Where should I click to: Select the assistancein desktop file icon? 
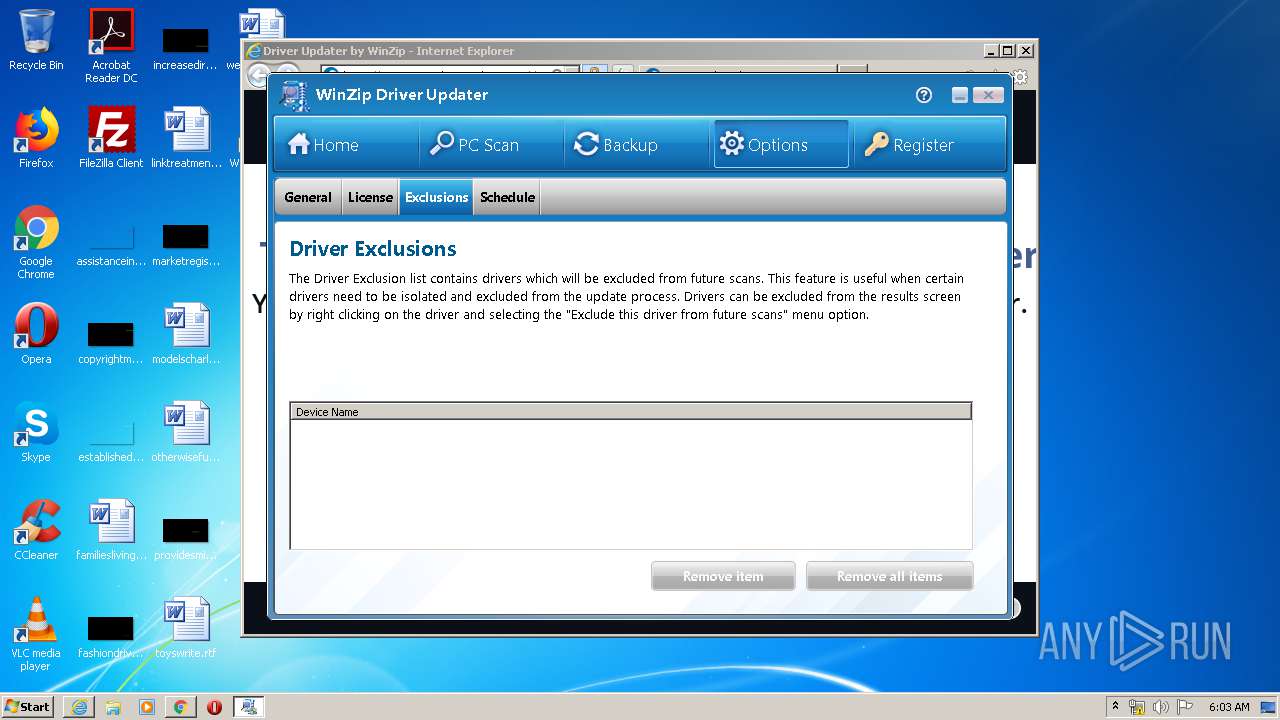[111, 244]
